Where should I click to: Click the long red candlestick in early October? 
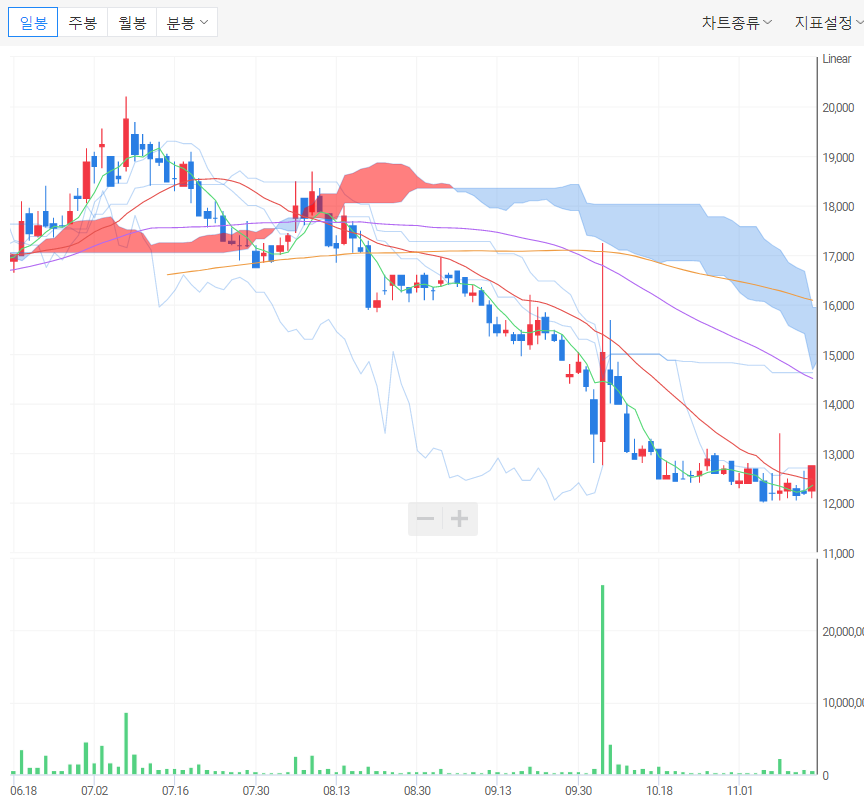603,354
